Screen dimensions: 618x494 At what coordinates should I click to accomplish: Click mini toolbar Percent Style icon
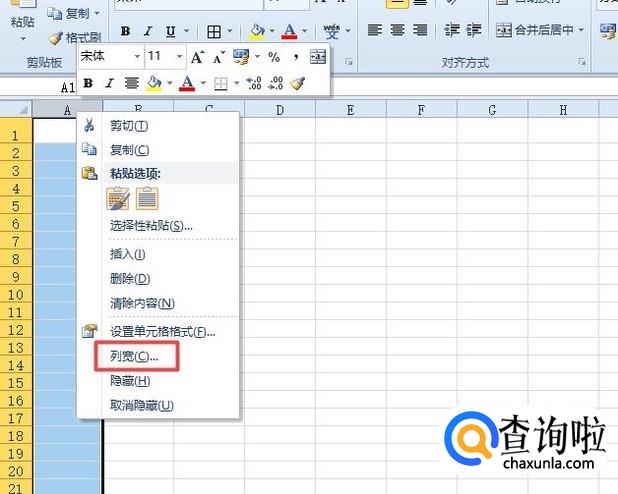[x=274, y=58]
